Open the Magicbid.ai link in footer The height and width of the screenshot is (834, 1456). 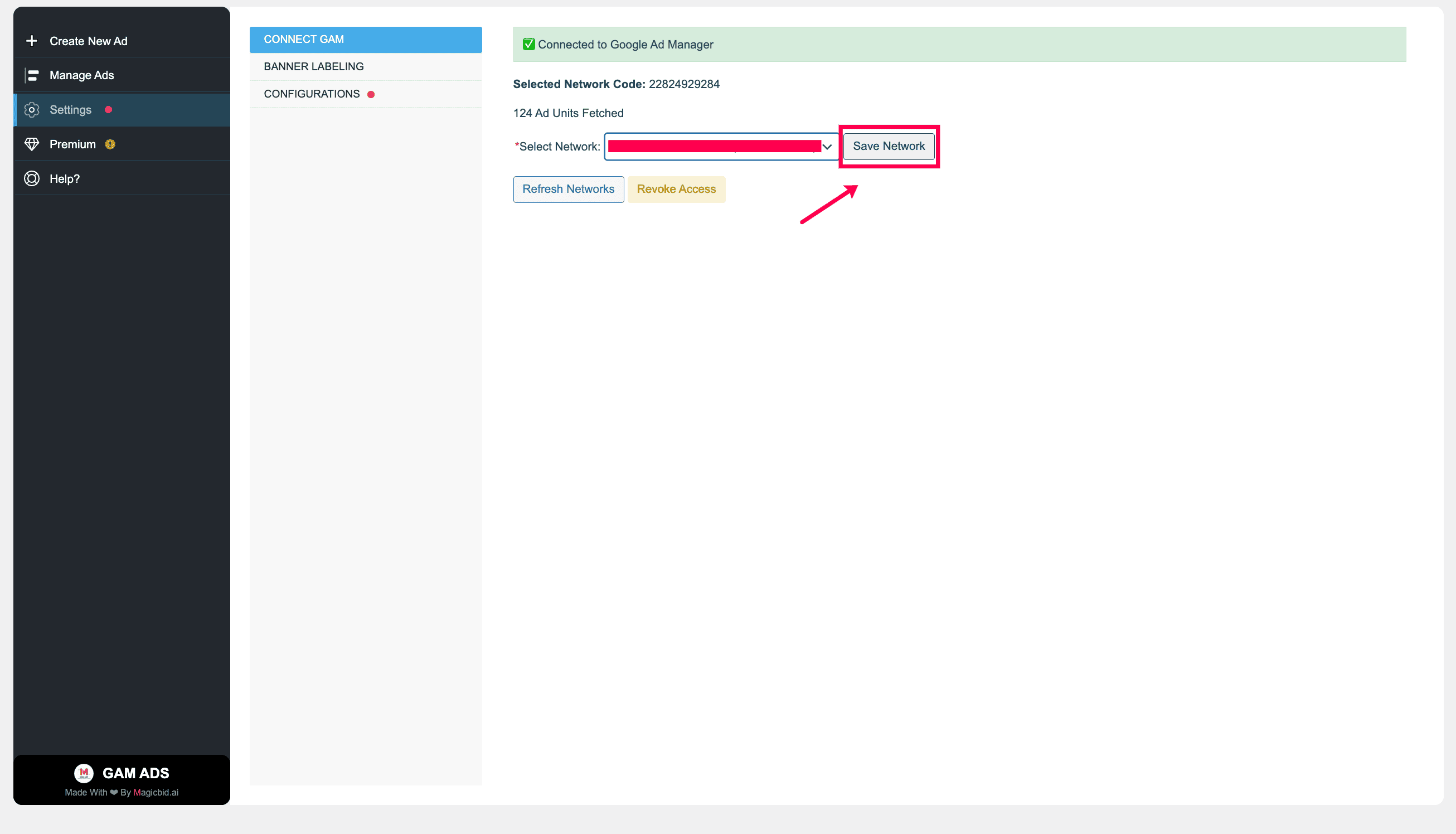pos(156,792)
